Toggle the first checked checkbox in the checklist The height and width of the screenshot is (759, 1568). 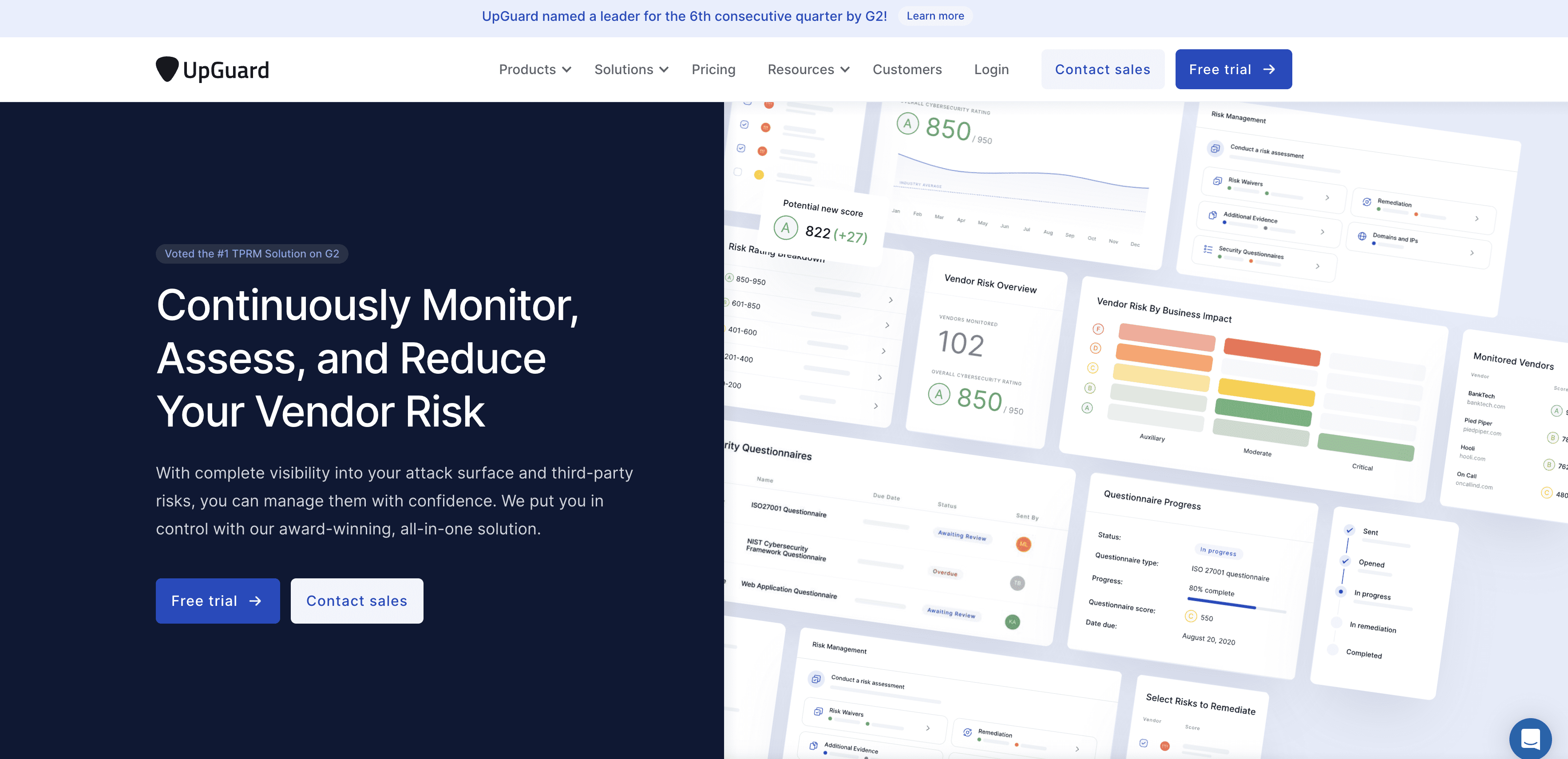click(745, 125)
